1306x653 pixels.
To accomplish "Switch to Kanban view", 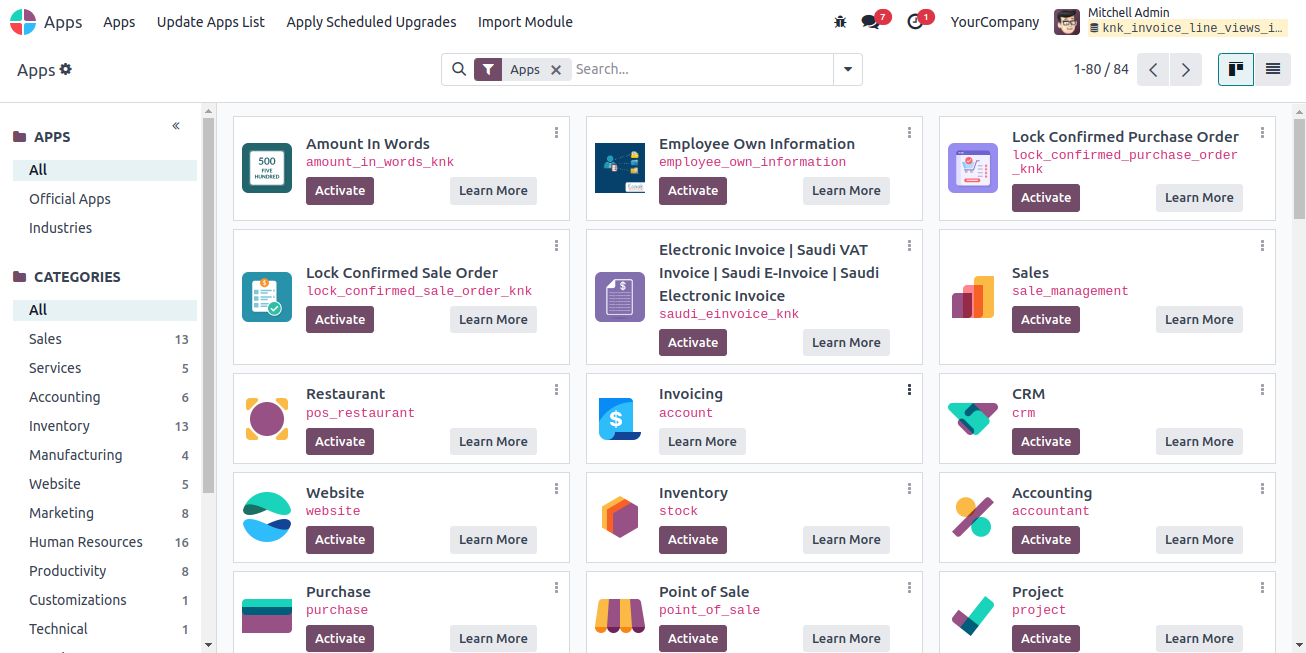I will [x=1236, y=69].
